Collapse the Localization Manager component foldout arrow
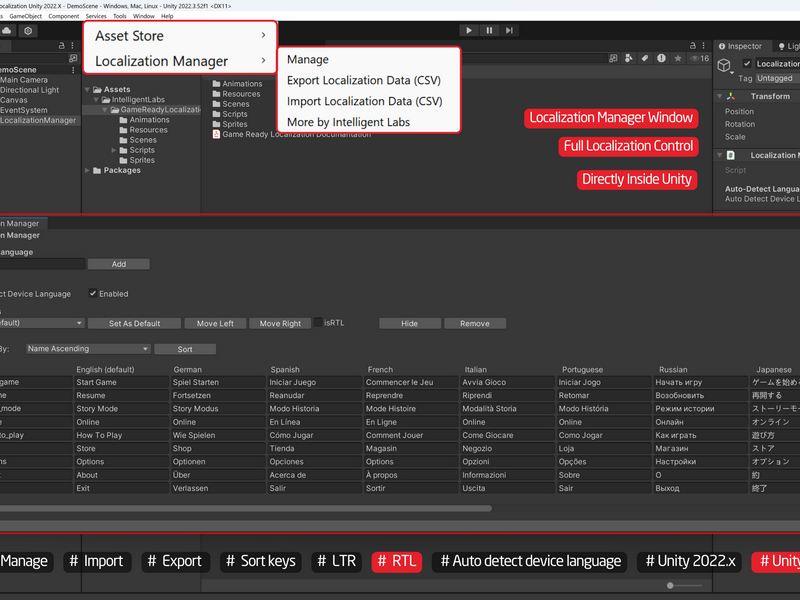The image size is (800, 600). [719, 155]
